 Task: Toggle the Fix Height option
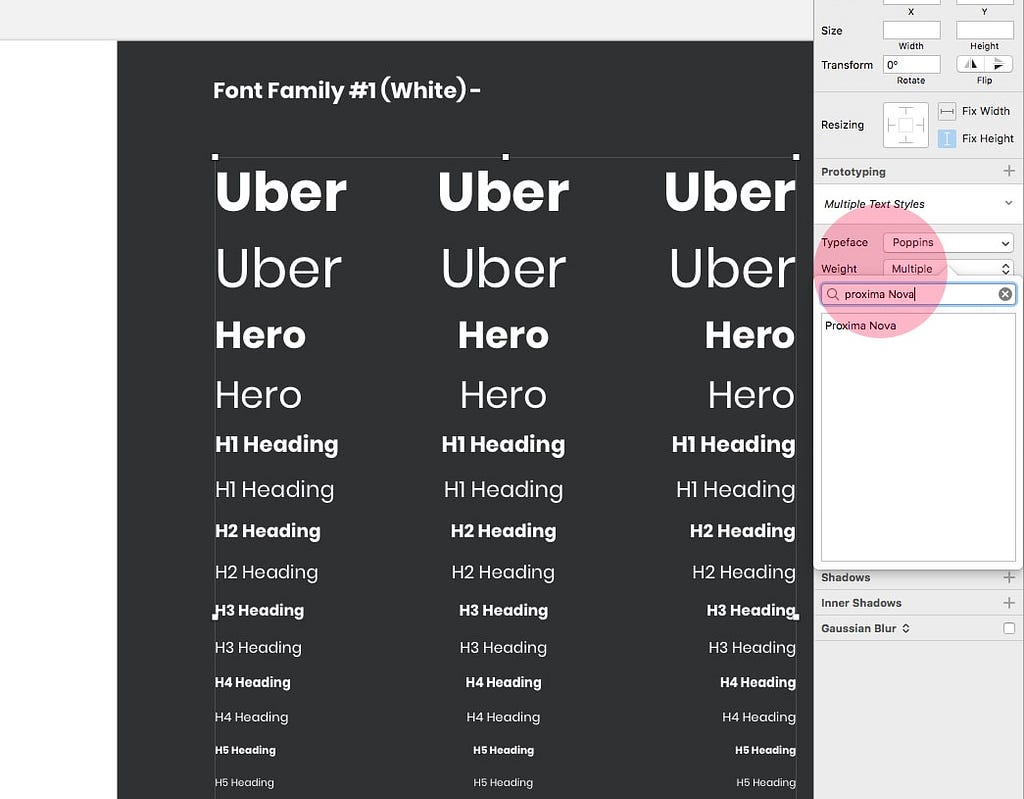tap(947, 139)
